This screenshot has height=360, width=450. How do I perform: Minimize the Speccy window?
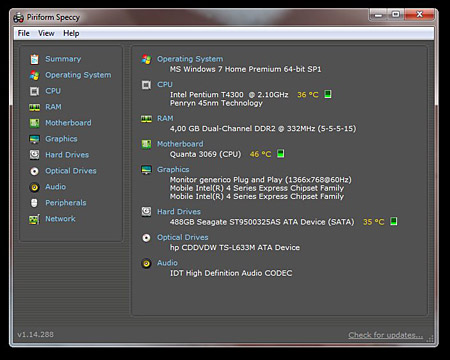378,15
